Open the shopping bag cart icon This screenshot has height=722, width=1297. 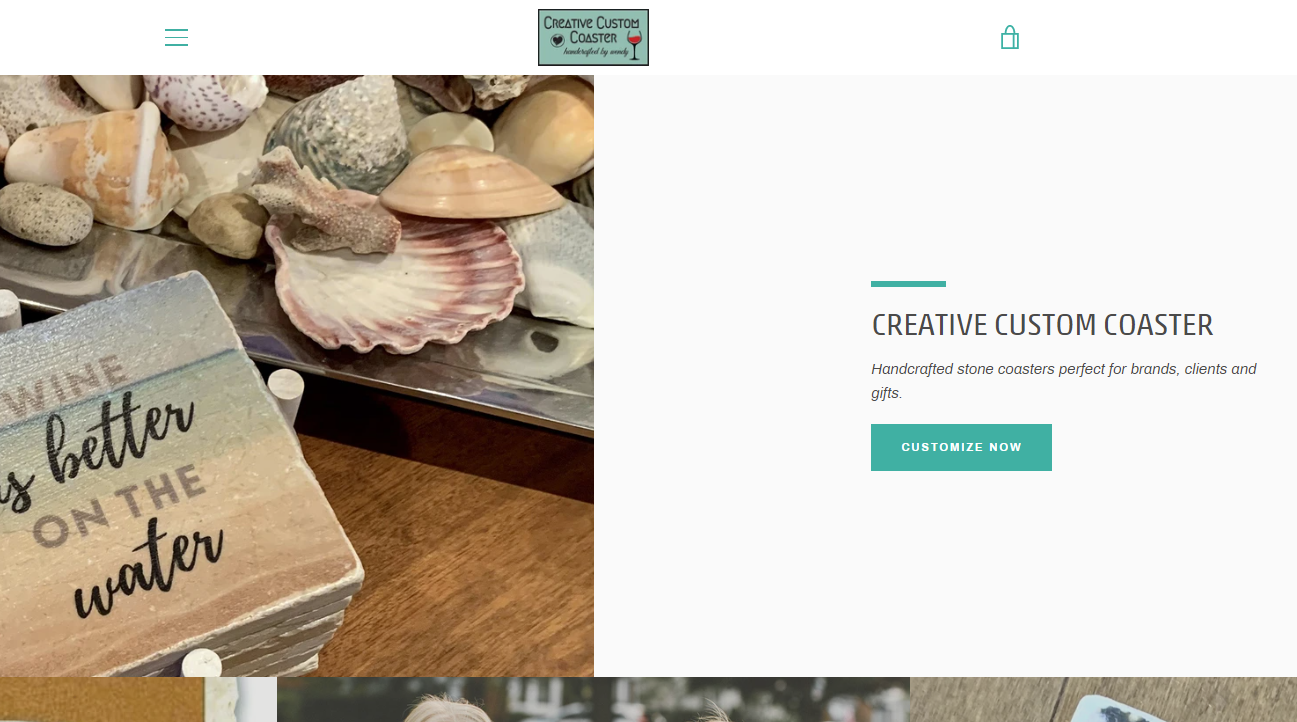click(1010, 38)
